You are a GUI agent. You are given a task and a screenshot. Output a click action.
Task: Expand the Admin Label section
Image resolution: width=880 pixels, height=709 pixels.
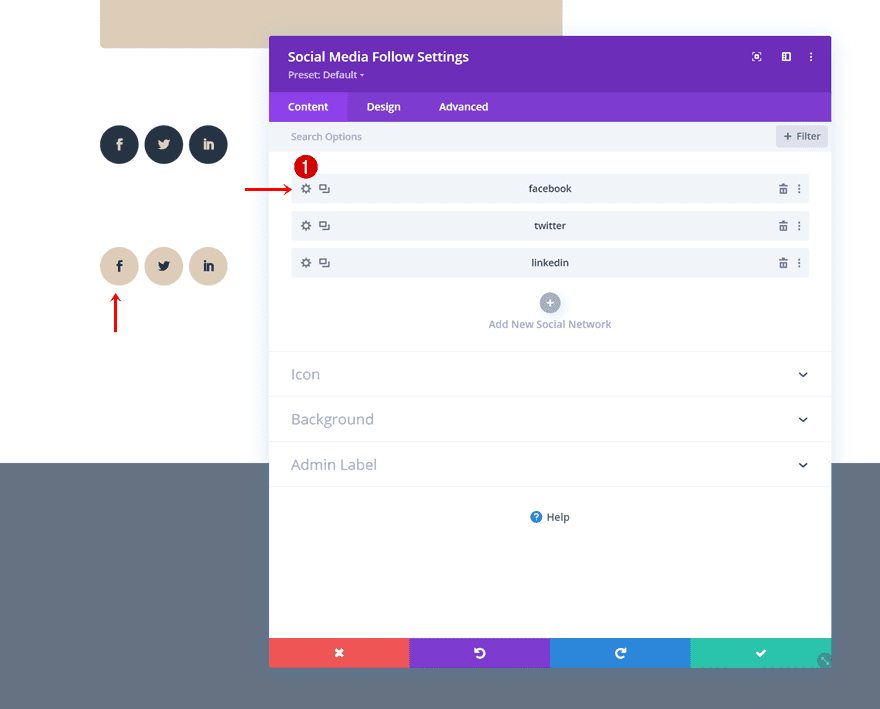click(x=550, y=464)
